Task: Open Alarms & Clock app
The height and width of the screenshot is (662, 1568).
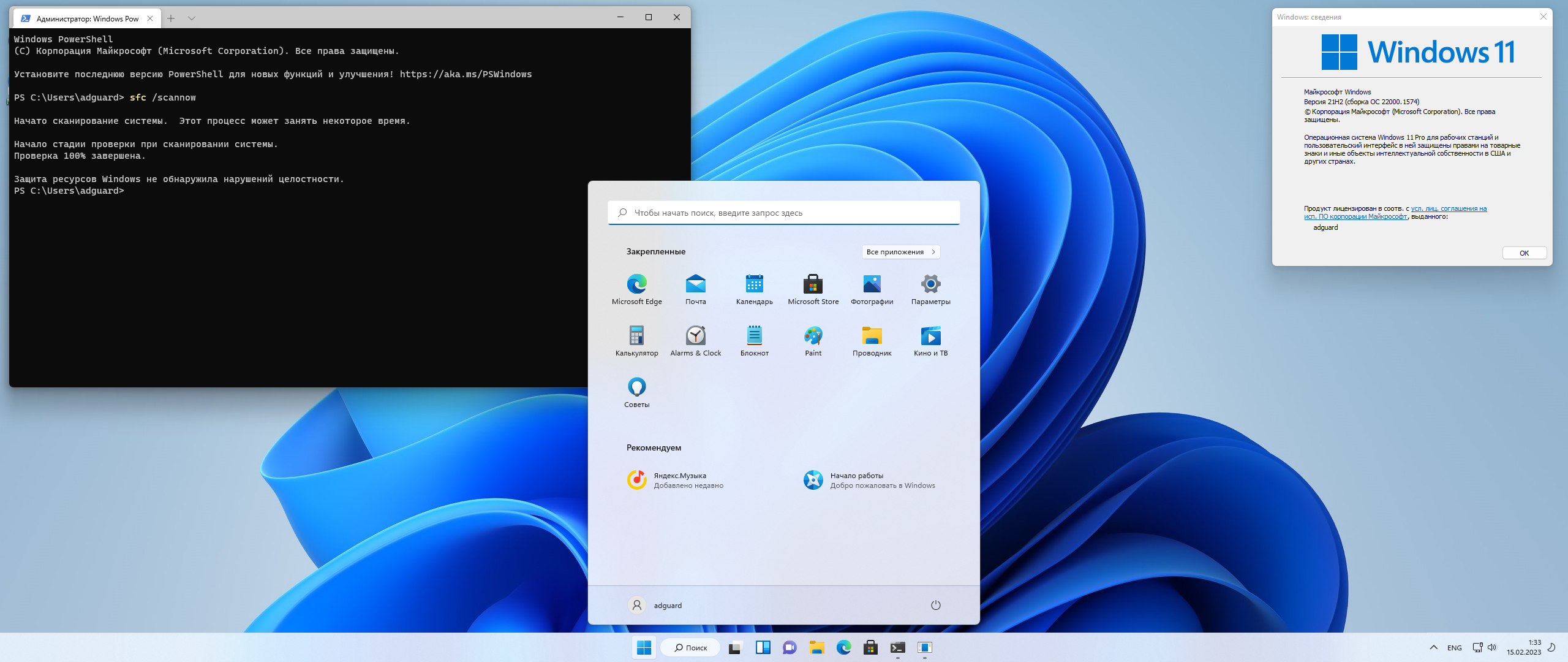Action: pyautogui.click(x=695, y=341)
